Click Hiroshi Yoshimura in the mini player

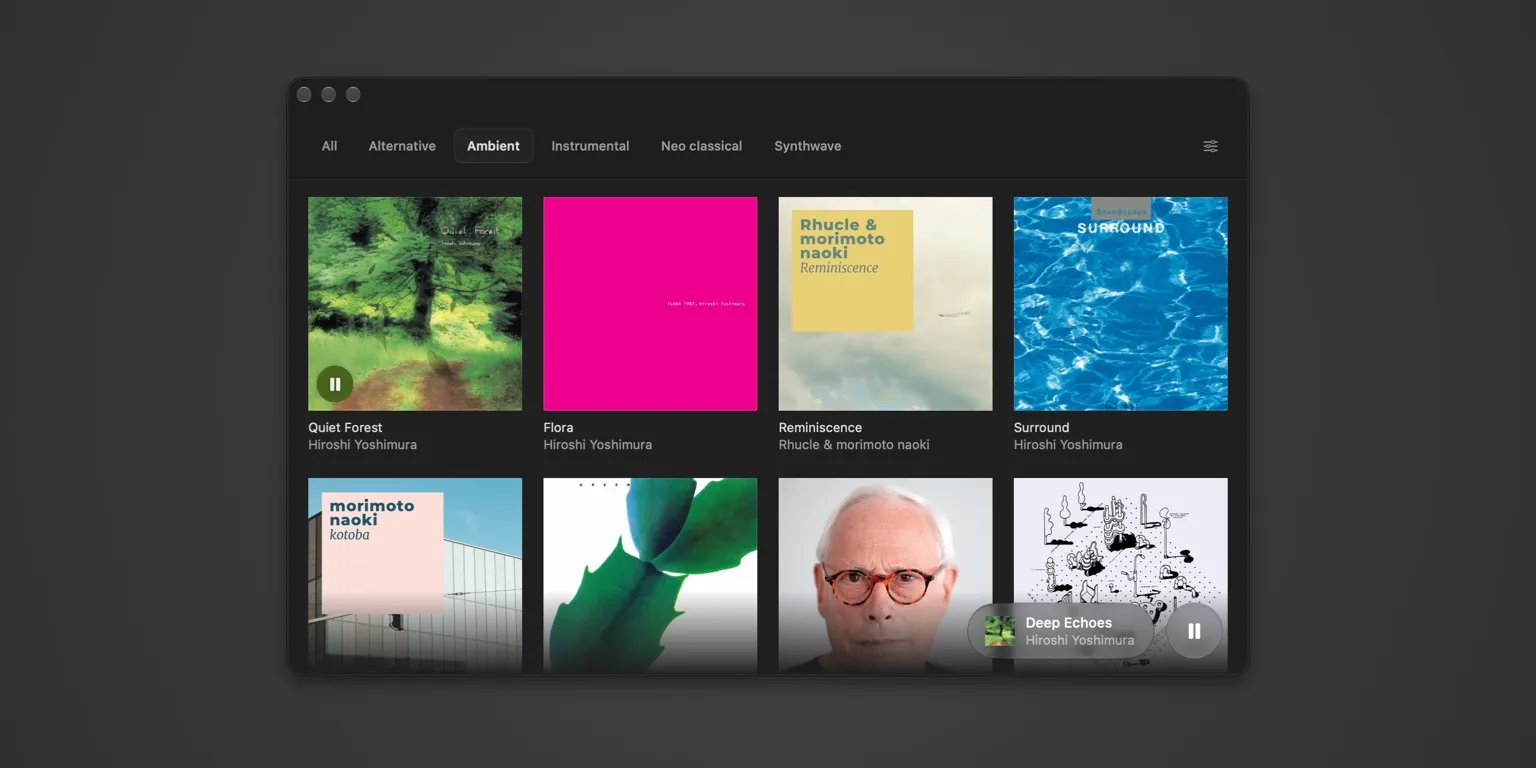coord(1079,640)
